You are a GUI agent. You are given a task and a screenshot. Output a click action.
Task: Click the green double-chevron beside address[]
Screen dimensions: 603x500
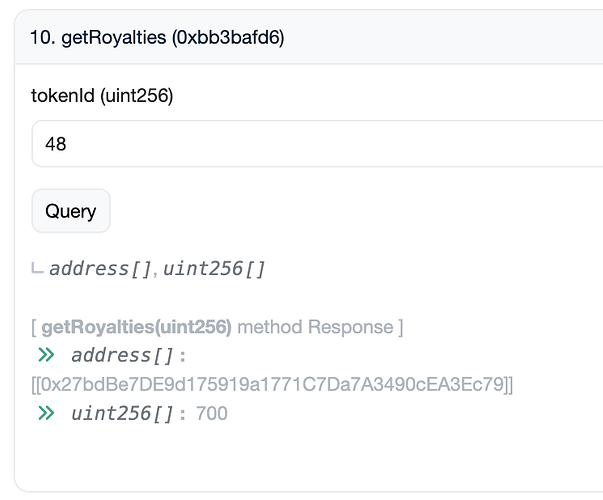[x=46, y=355]
